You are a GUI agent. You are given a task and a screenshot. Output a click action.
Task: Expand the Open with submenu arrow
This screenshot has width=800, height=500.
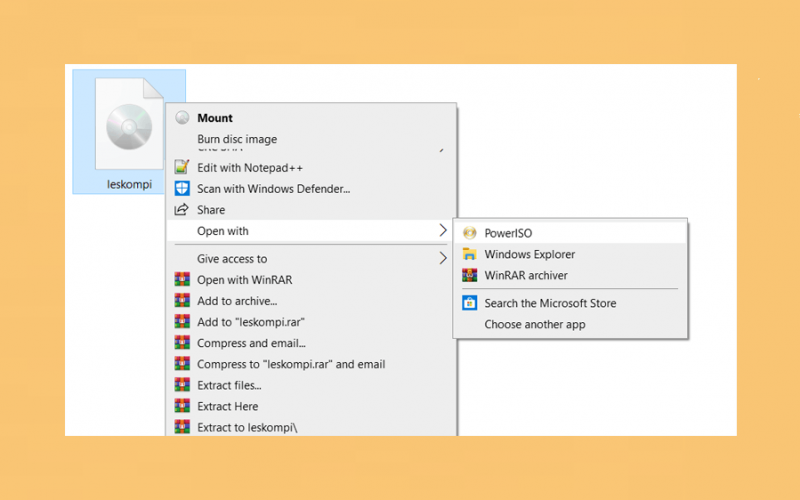point(443,231)
